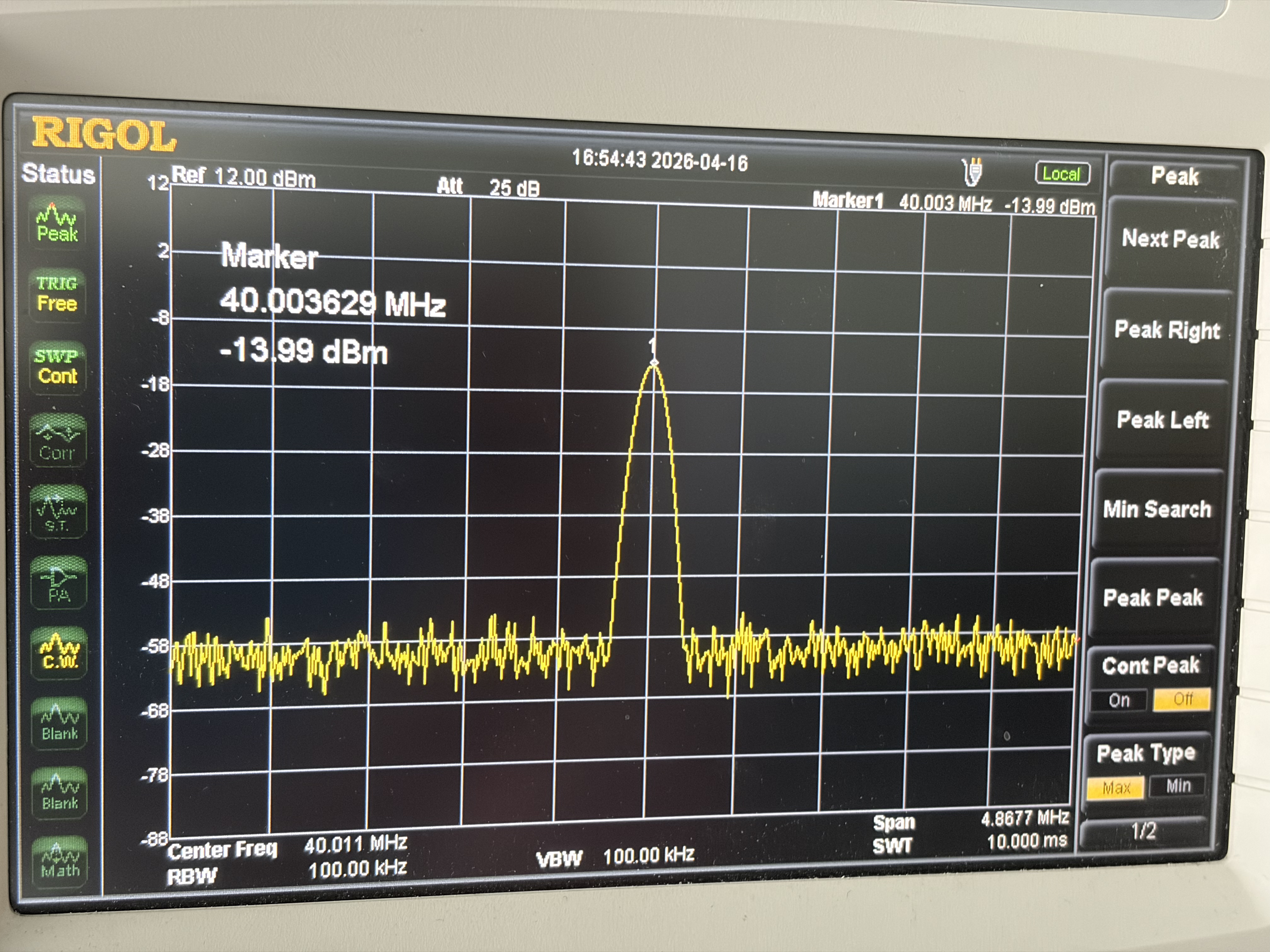
Task: Turn Cont Peak On
Action: pyautogui.click(x=1119, y=700)
